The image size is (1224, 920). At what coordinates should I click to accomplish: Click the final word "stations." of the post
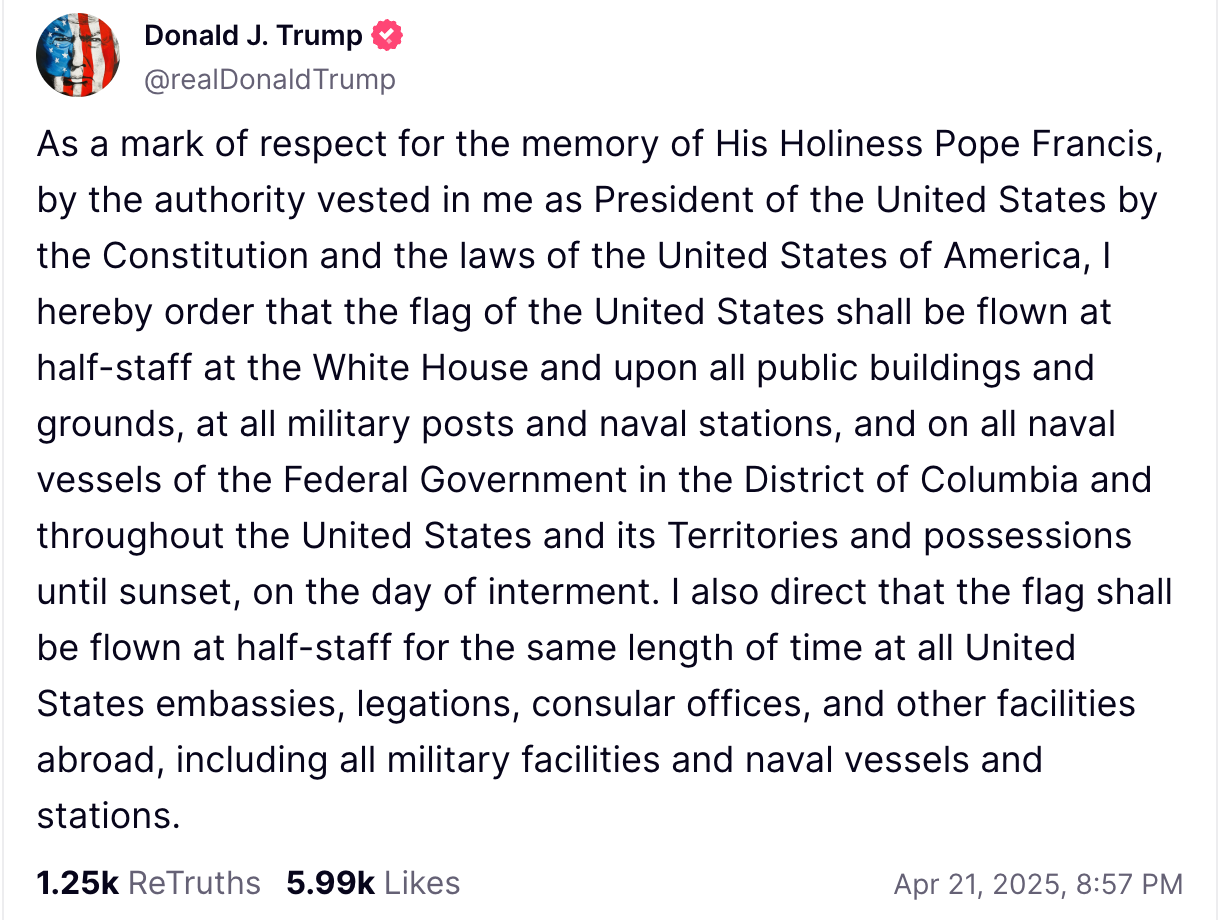click(x=108, y=816)
